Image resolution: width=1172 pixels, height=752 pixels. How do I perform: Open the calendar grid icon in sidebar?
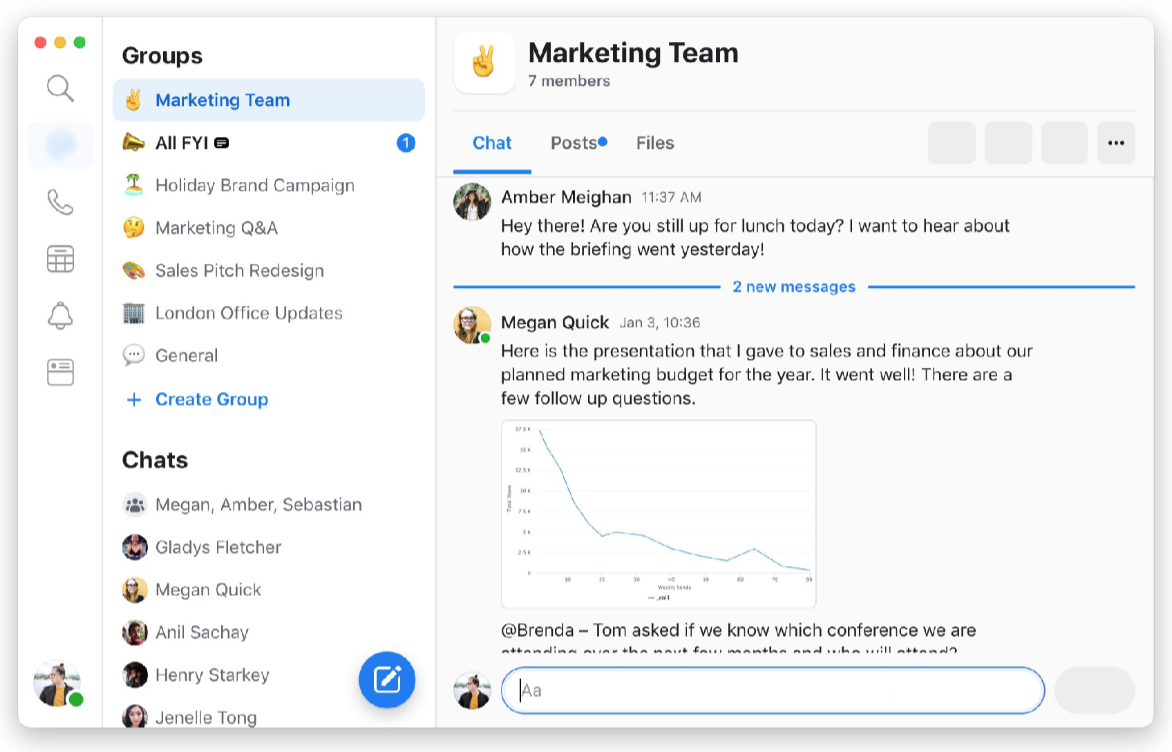coord(60,259)
